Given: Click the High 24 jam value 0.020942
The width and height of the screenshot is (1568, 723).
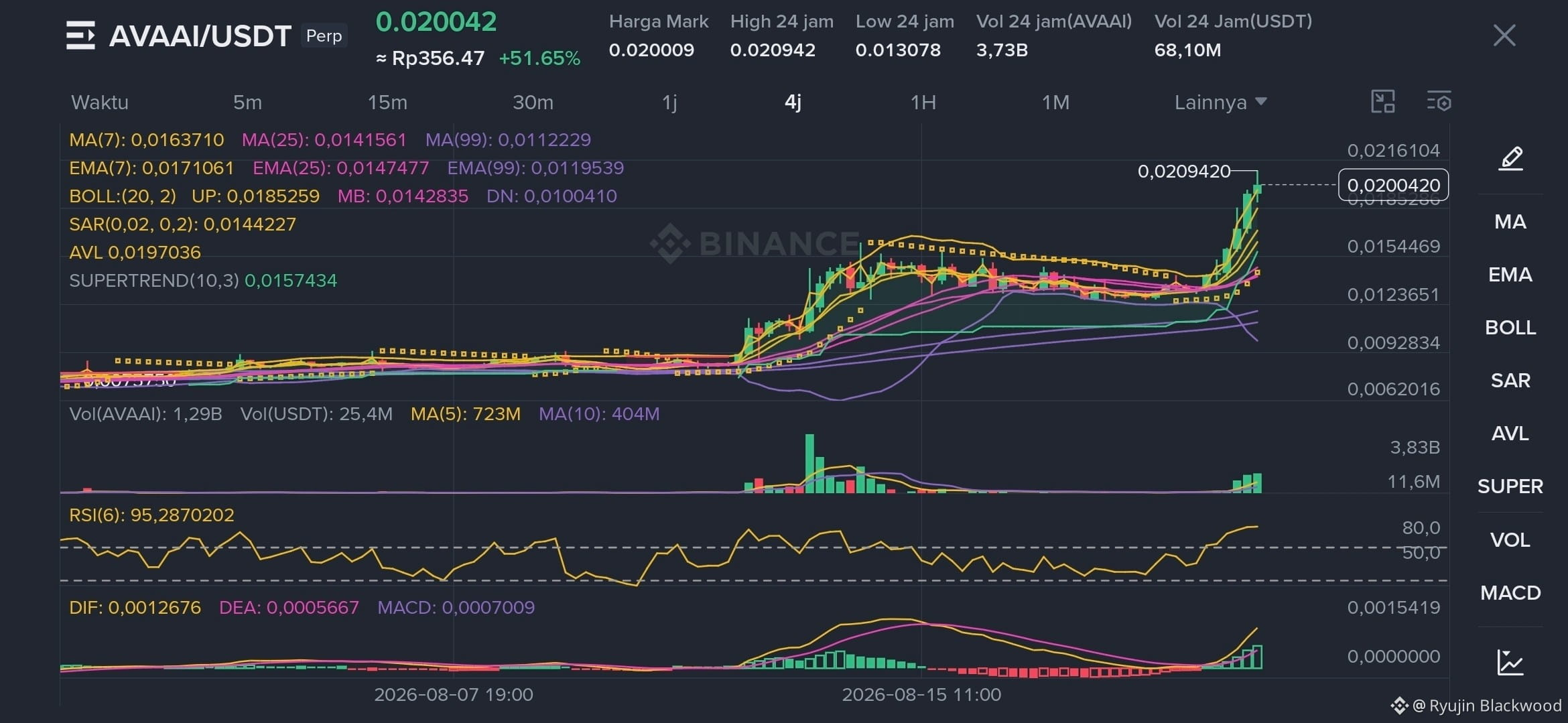Looking at the screenshot, I should pos(773,50).
